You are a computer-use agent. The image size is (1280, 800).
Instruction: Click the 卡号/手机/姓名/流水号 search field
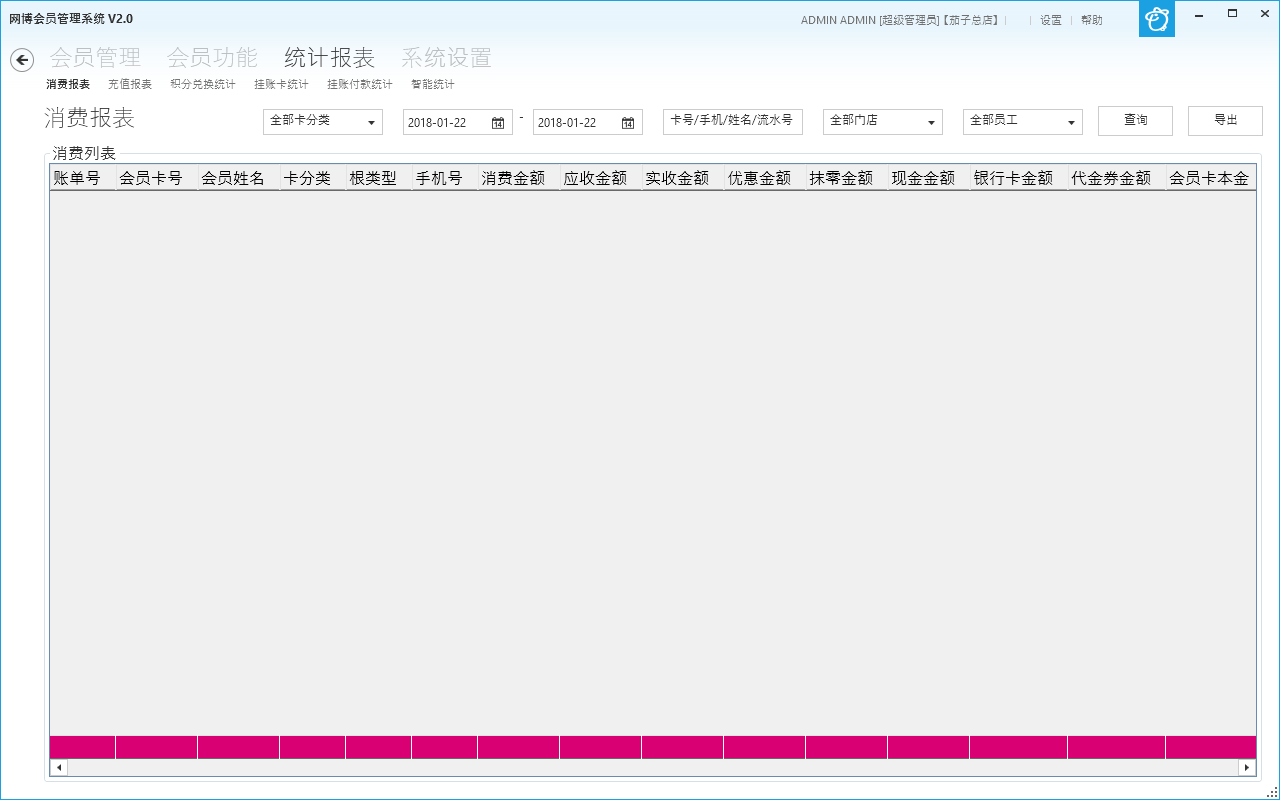coord(732,122)
